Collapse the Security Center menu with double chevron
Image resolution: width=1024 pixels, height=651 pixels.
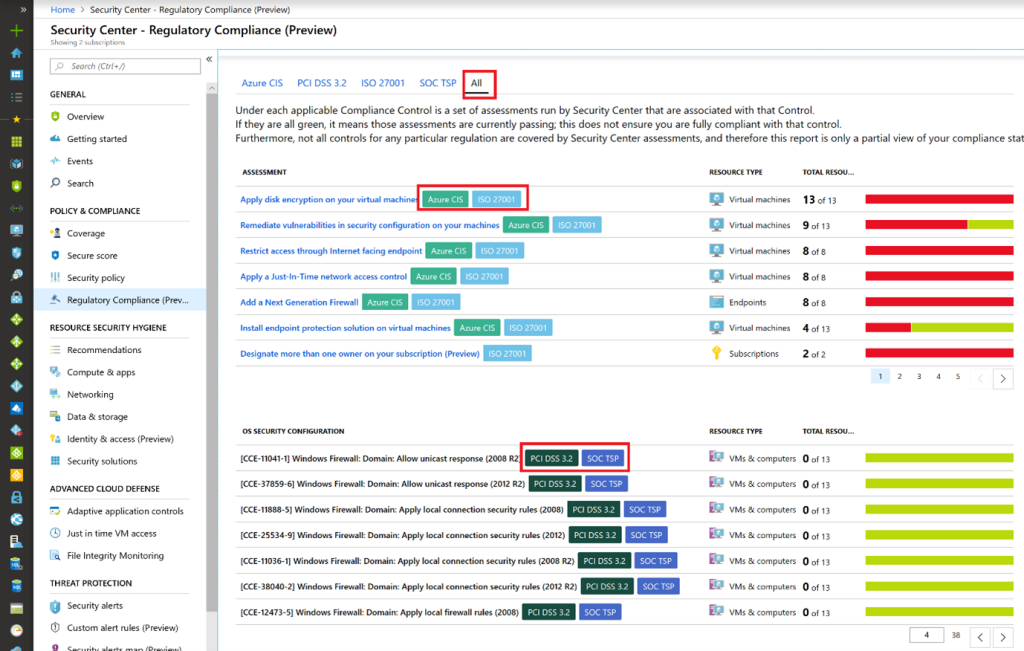[209, 59]
